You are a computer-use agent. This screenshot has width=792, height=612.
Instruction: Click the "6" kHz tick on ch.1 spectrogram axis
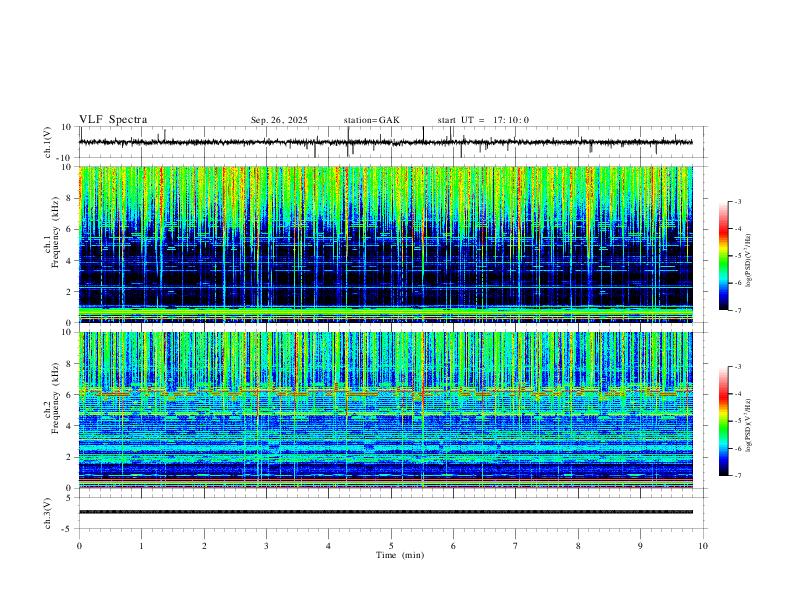coord(70,229)
